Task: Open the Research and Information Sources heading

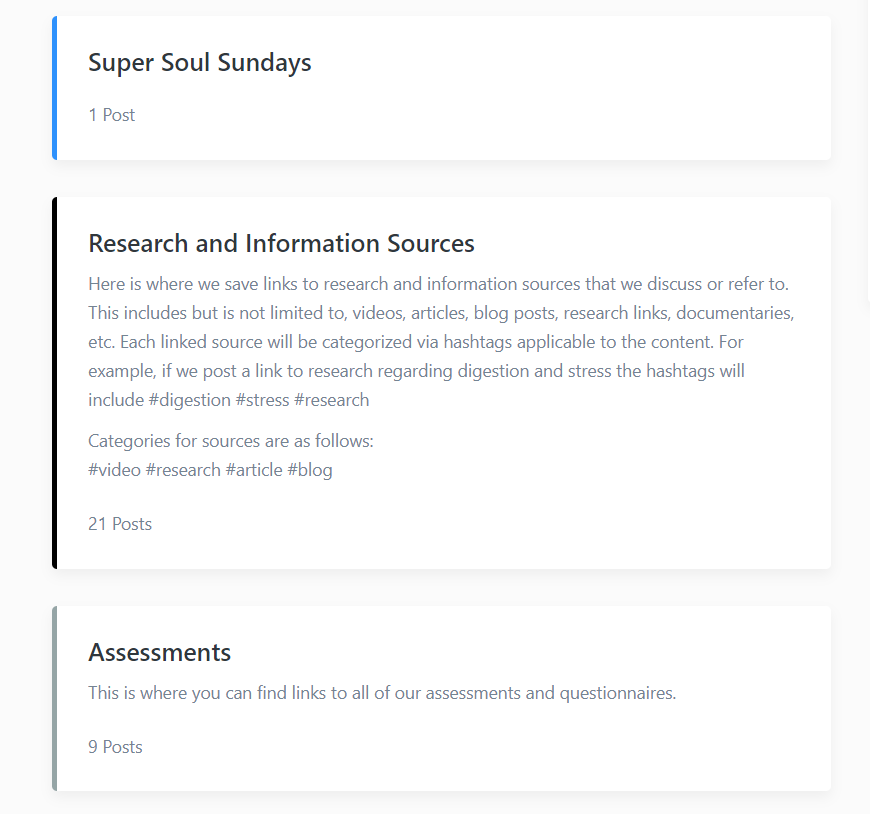Action: pos(281,243)
